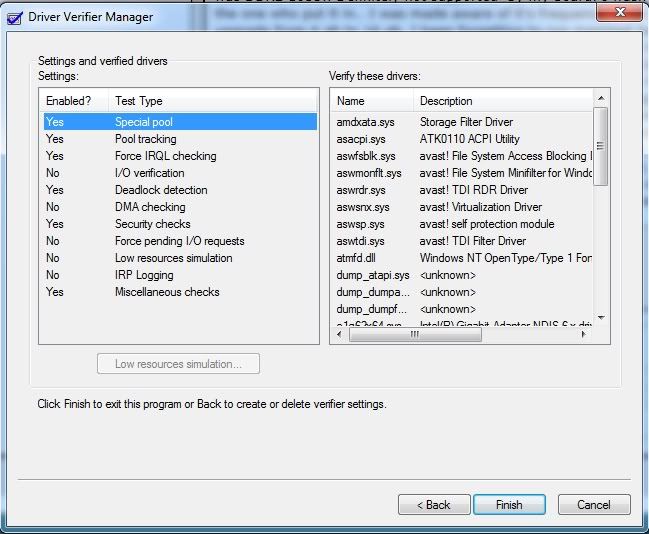This screenshot has width=649, height=534.
Task: Select dump_atapi.sys in the driver list
Action: tap(373, 275)
